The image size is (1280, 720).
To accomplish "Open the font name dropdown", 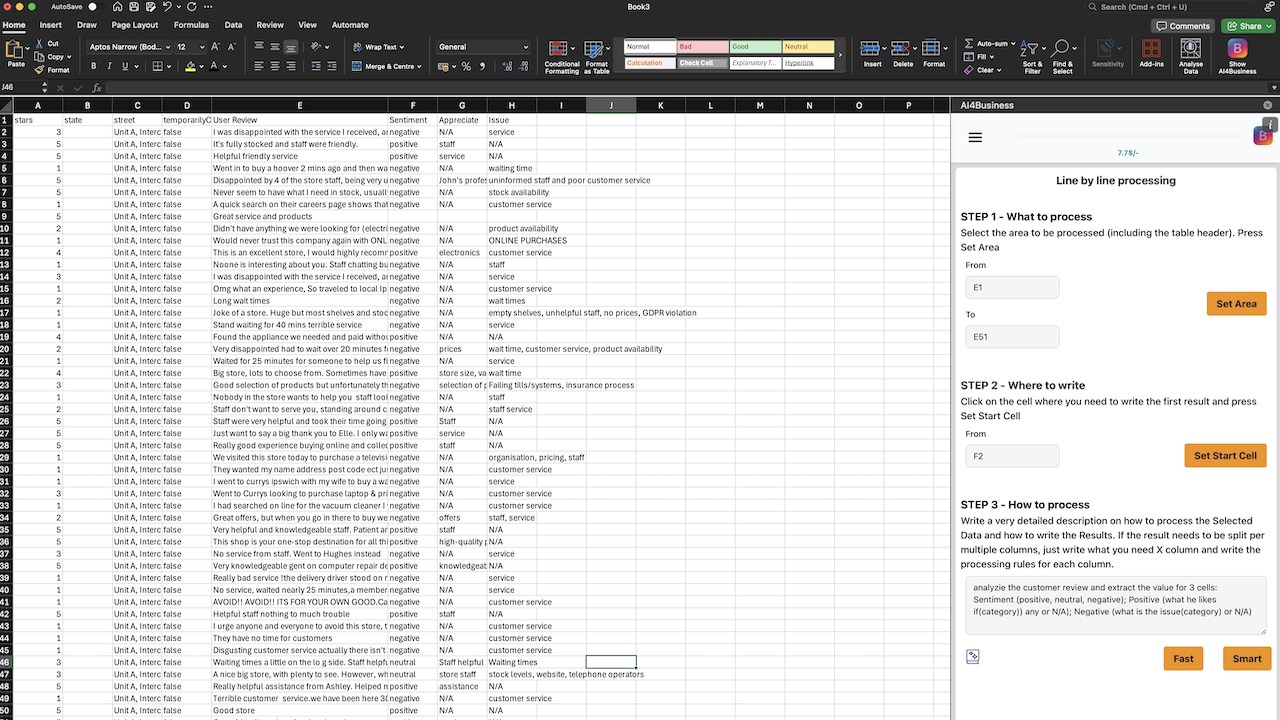I will tap(168, 47).
